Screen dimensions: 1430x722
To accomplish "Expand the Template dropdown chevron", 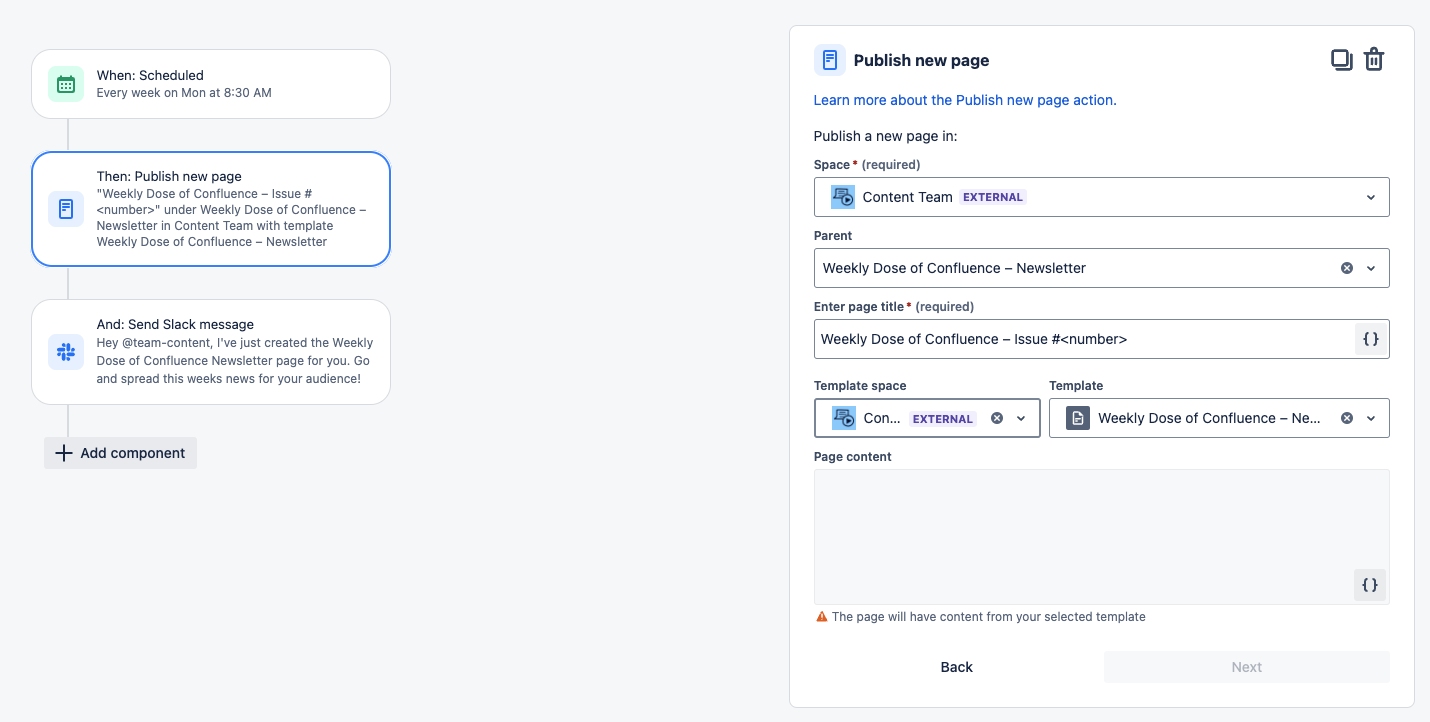I will pos(1371,418).
